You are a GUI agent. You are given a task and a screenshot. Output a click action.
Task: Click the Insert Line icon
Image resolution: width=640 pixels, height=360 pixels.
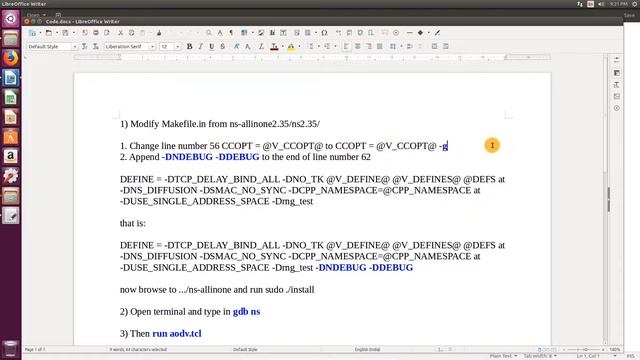(409, 33)
